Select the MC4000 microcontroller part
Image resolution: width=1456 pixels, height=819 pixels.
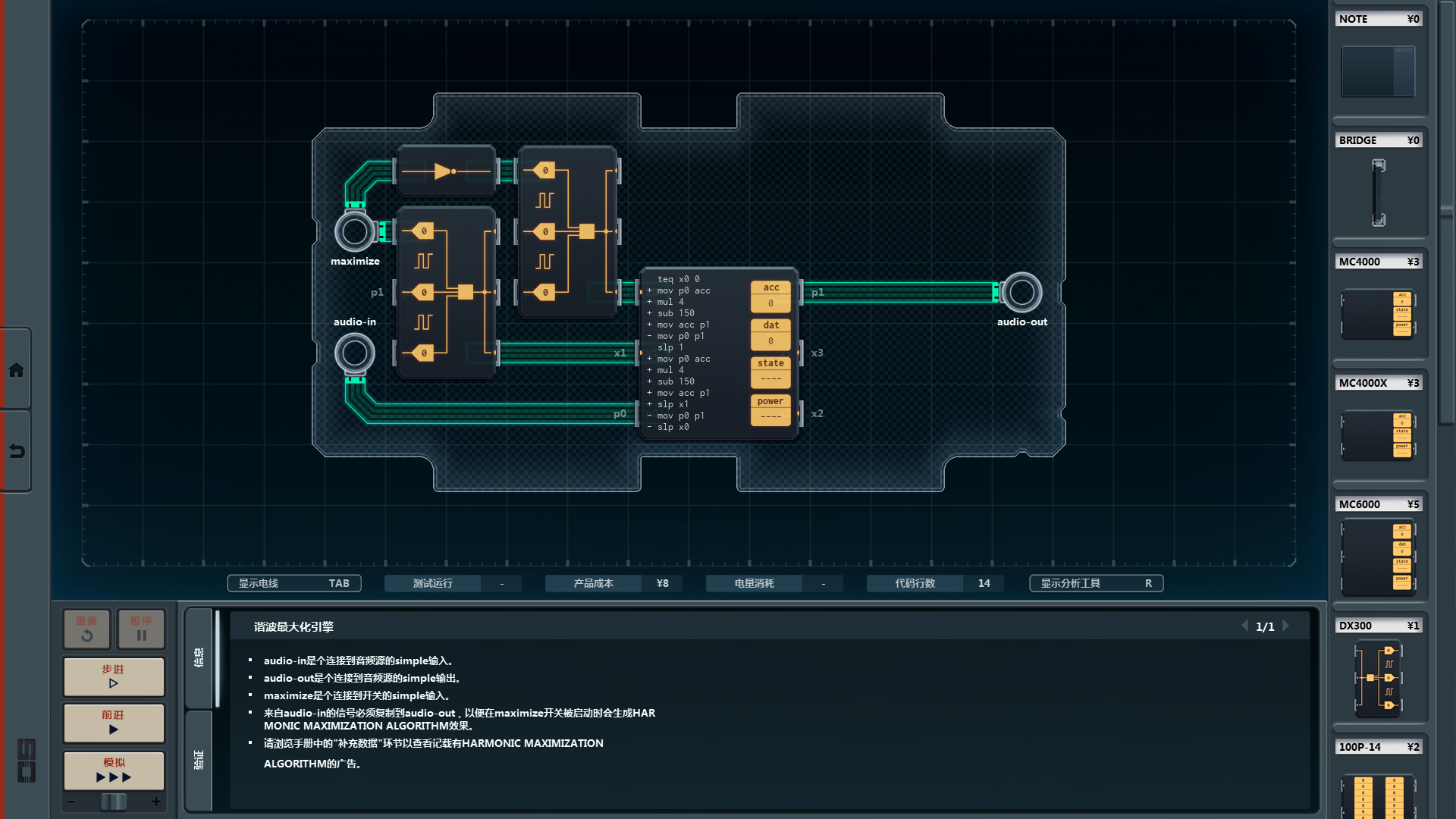[x=1378, y=312]
